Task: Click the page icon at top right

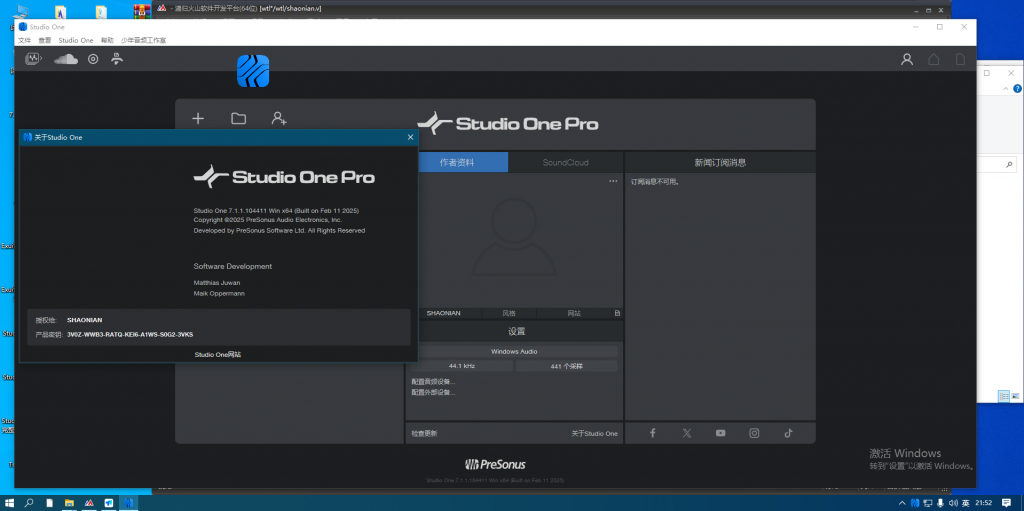Action: point(960,59)
